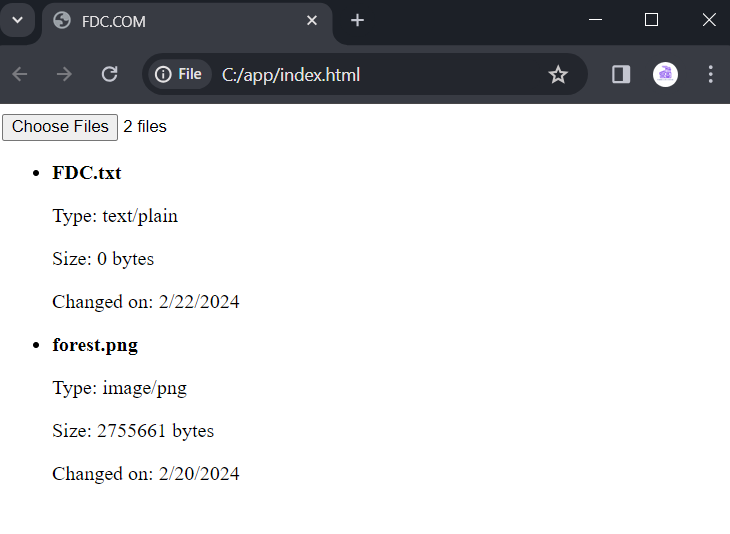Go forward to next page

65,74
